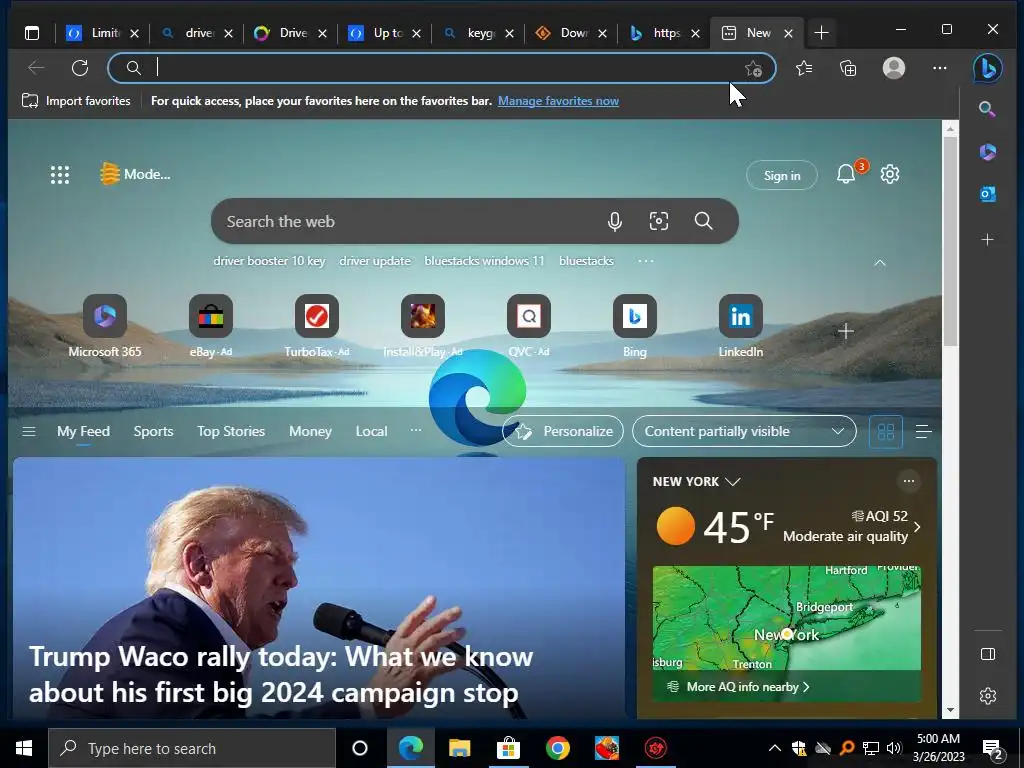This screenshot has width=1024, height=768.
Task: Open the Trump Waco rally news story
Action: coord(319,588)
